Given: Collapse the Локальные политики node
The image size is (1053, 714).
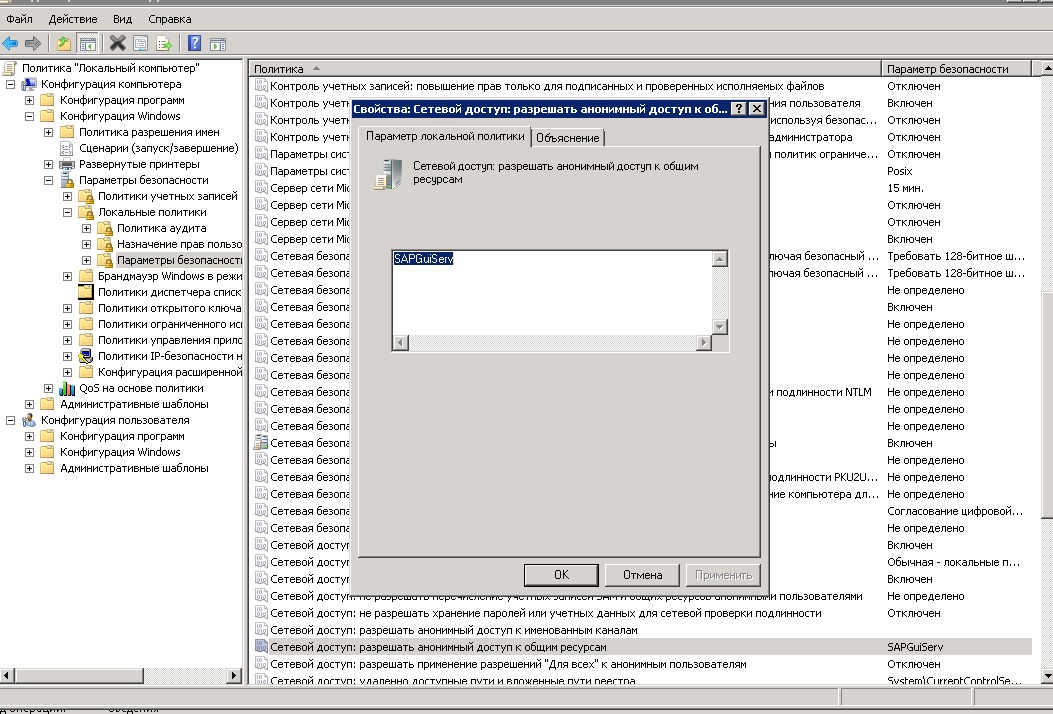Looking at the screenshot, I should point(67,212).
